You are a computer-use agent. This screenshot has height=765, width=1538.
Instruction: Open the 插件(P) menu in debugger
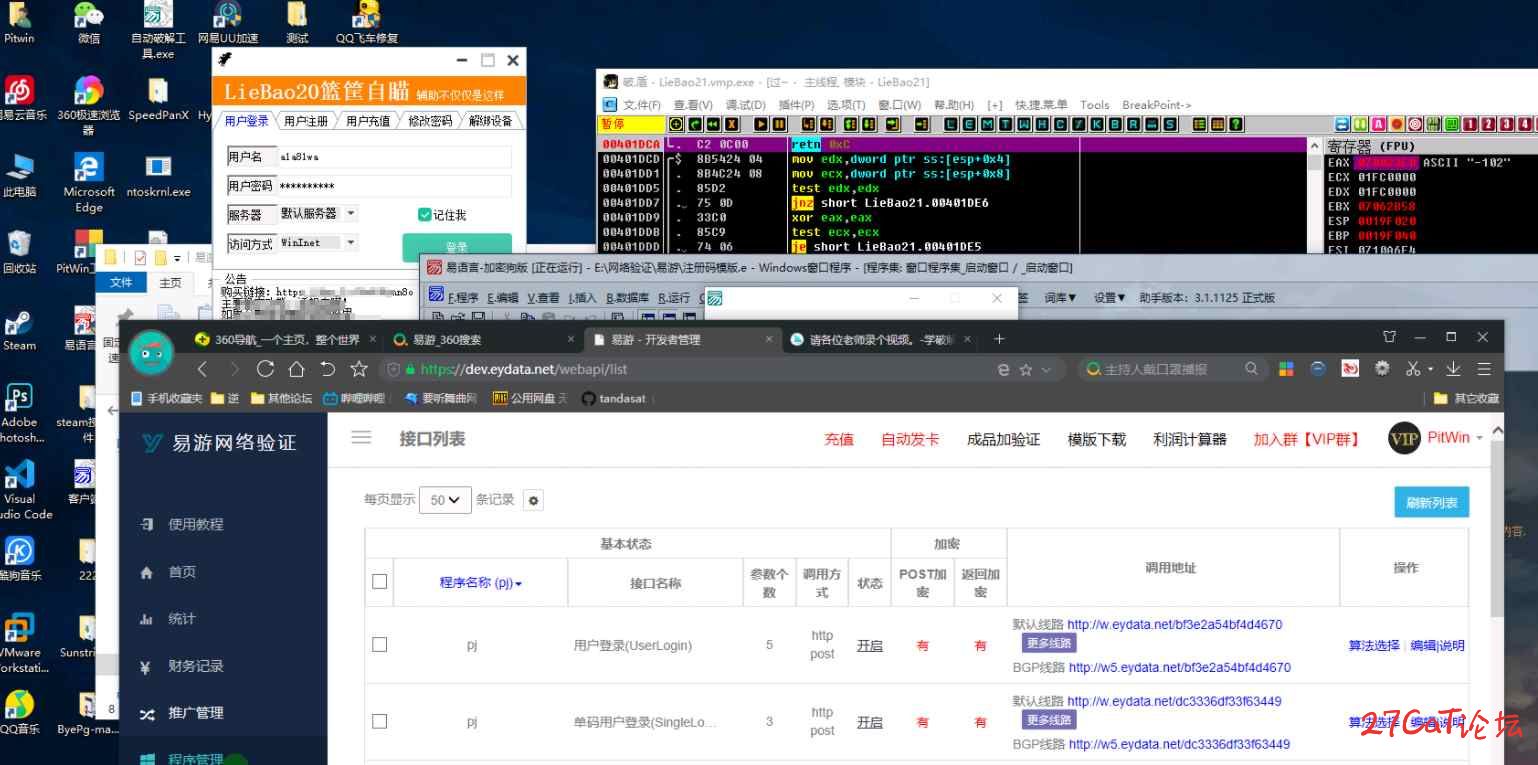coord(796,104)
